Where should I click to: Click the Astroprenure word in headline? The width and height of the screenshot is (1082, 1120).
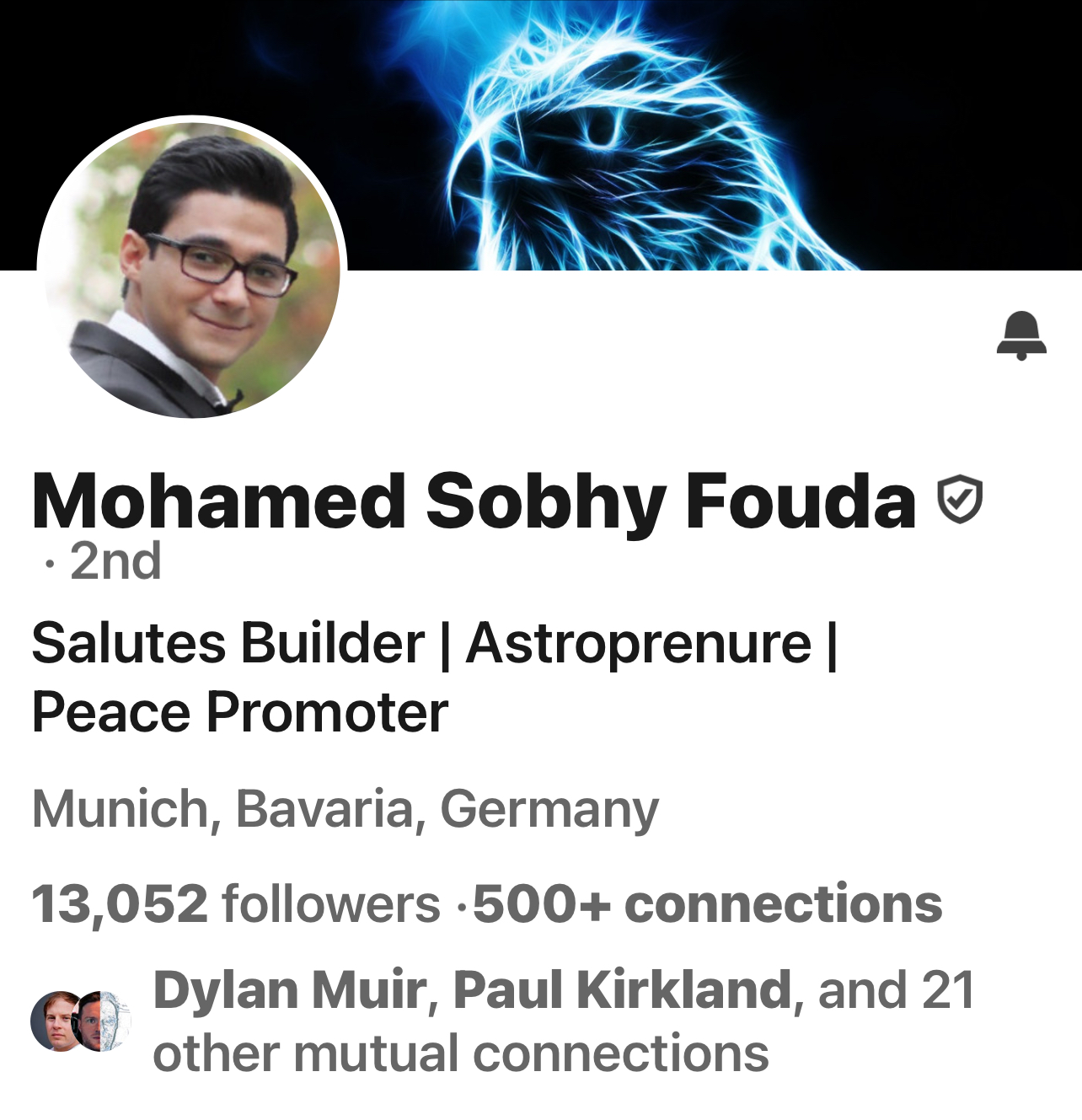coord(638,643)
